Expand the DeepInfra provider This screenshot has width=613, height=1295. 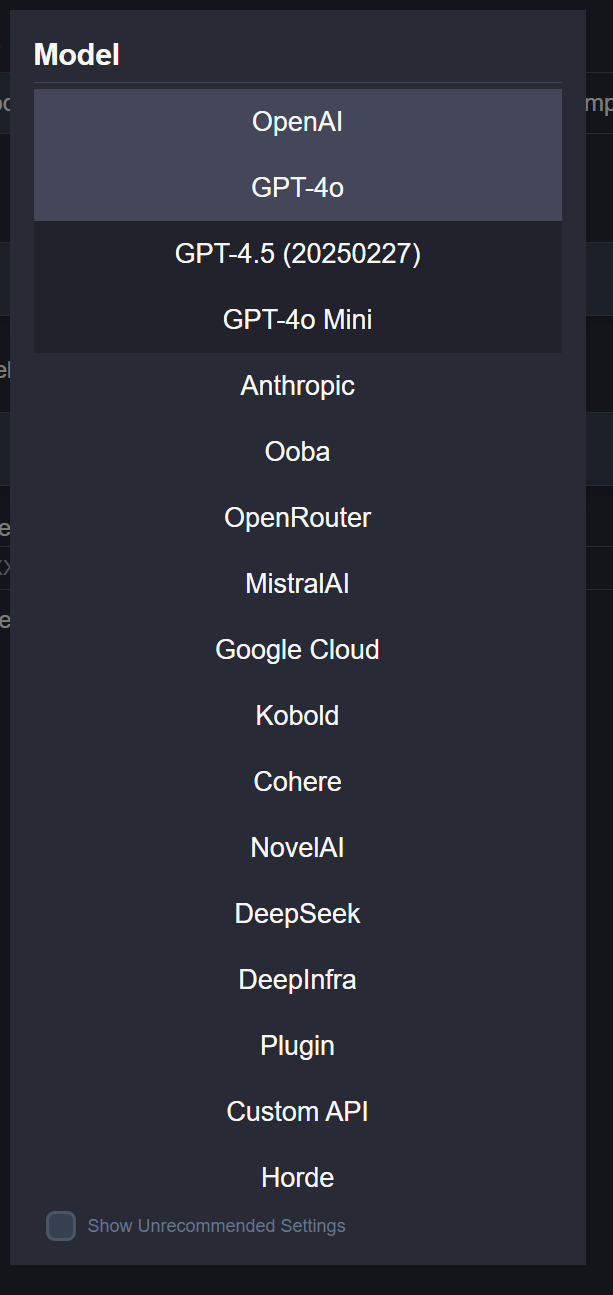click(297, 980)
